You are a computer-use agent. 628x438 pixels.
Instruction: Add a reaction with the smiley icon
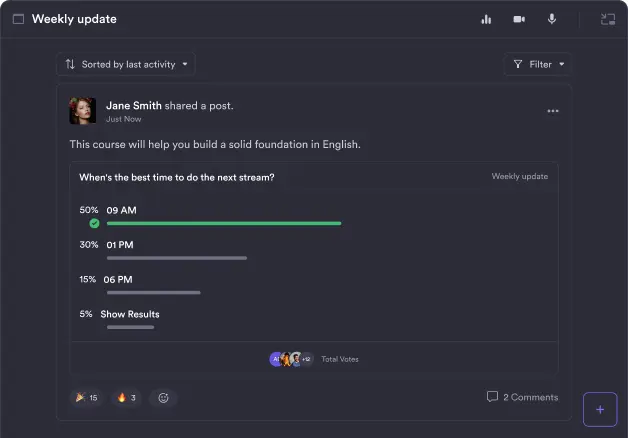pos(163,398)
